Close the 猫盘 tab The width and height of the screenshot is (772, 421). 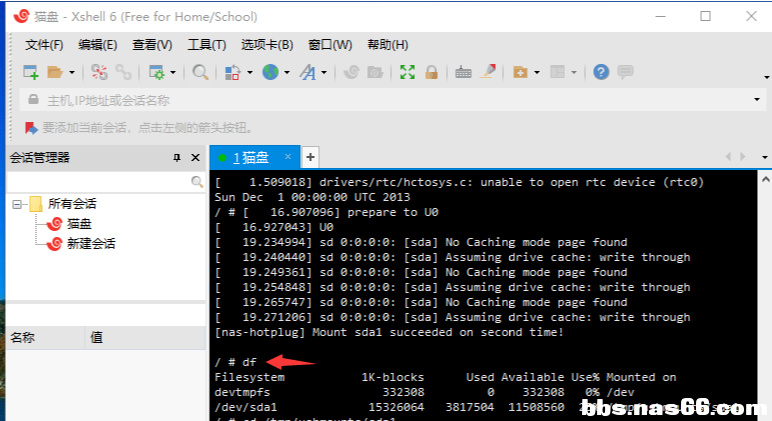coord(288,157)
